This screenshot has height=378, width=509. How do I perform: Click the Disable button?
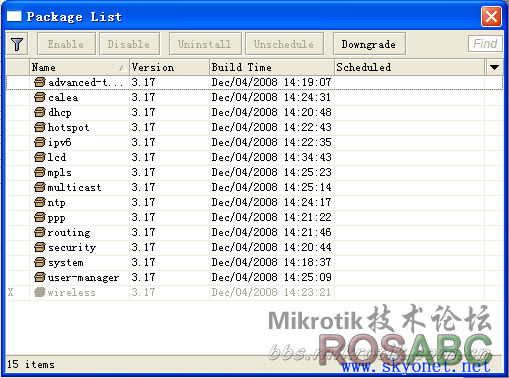coord(129,44)
